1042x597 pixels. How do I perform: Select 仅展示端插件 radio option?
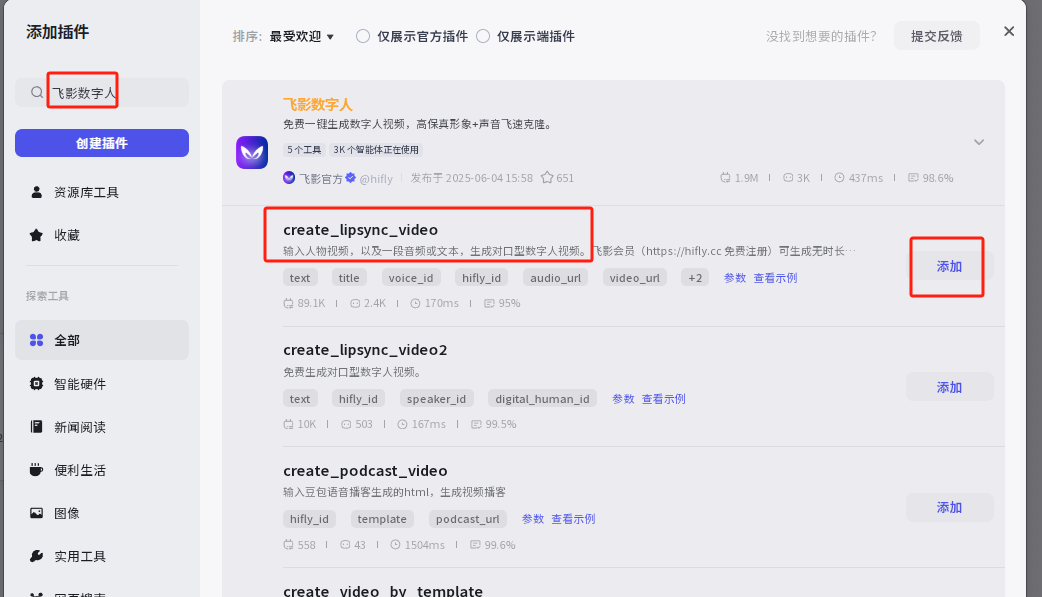click(x=483, y=36)
